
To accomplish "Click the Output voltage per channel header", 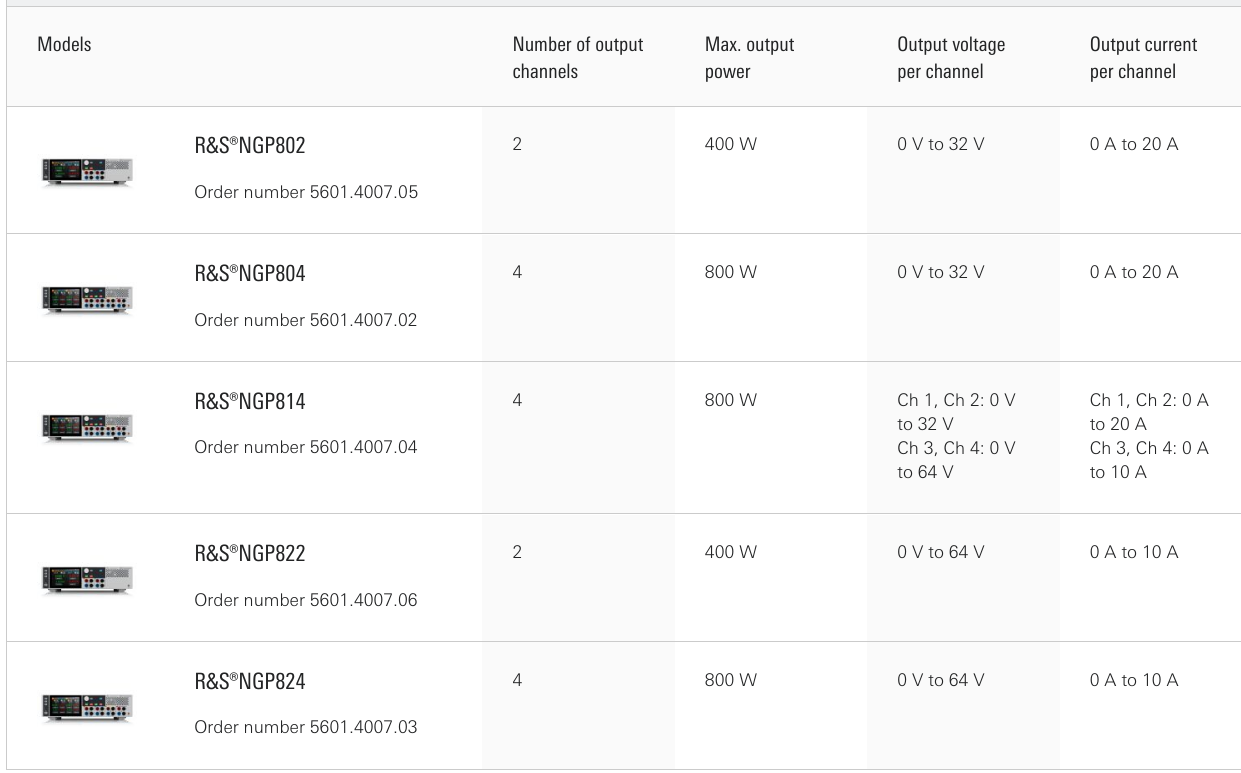I will click(x=951, y=58).
